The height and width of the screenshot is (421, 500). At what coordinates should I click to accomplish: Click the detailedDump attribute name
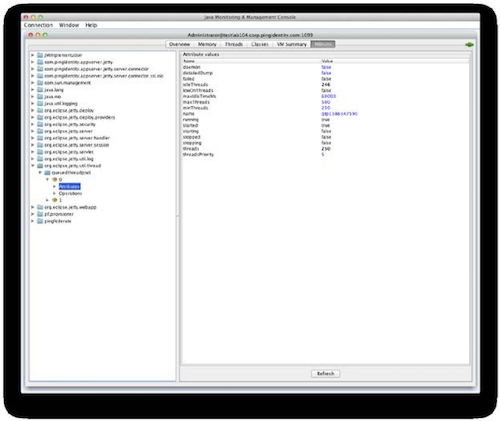(198, 73)
